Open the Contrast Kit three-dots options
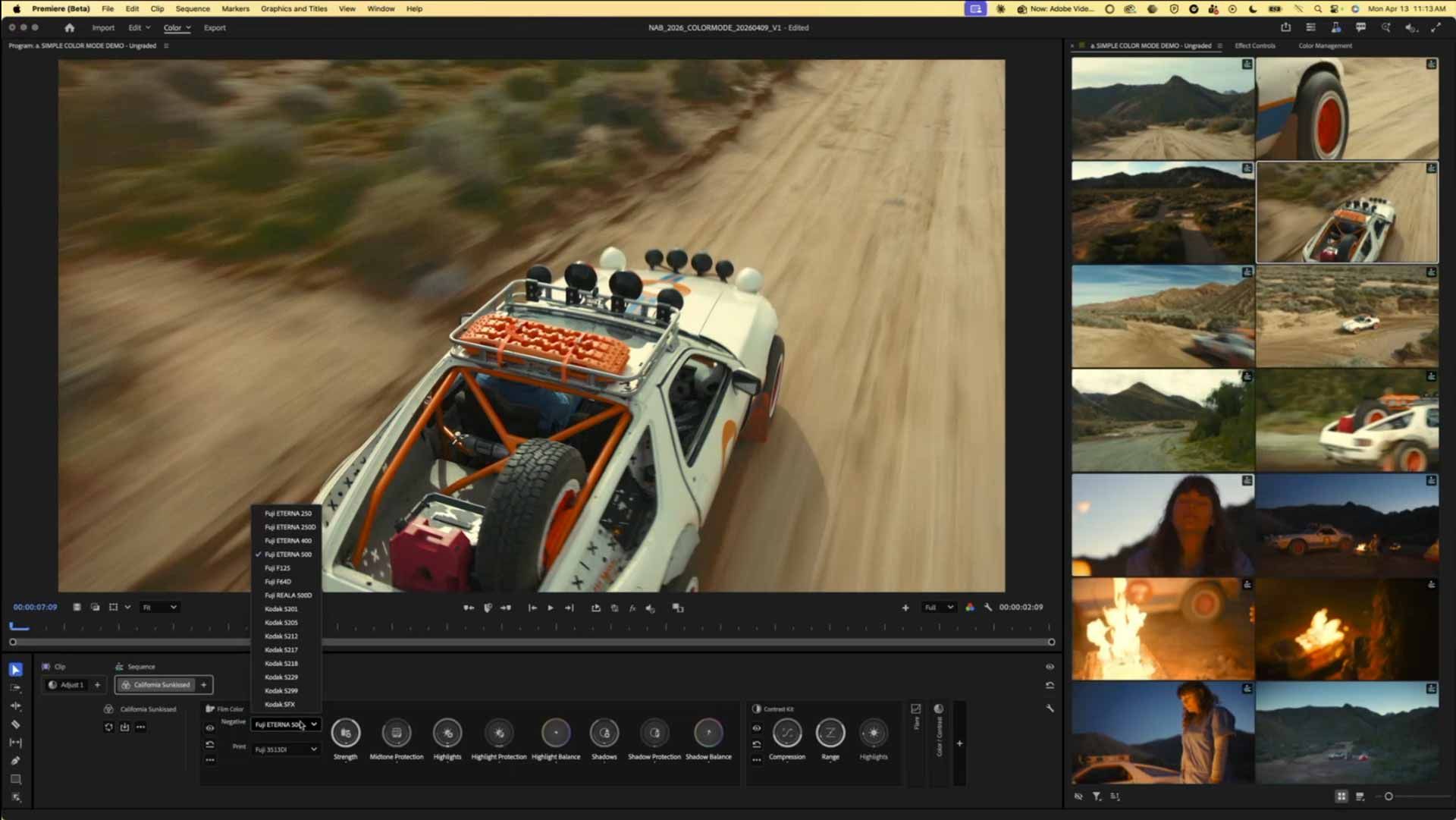 pos(757,760)
